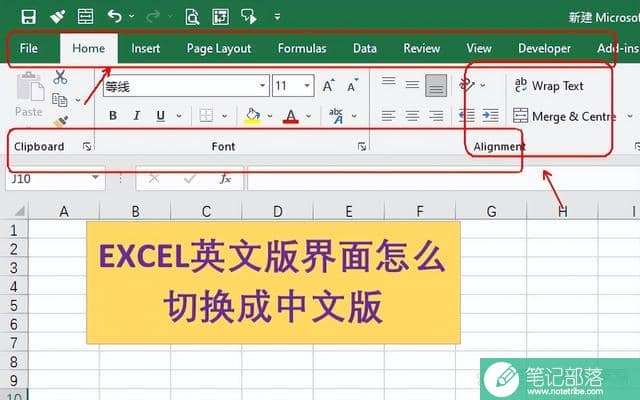Switch to the Insert tab
This screenshot has height=400, width=640.
pos(146,49)
